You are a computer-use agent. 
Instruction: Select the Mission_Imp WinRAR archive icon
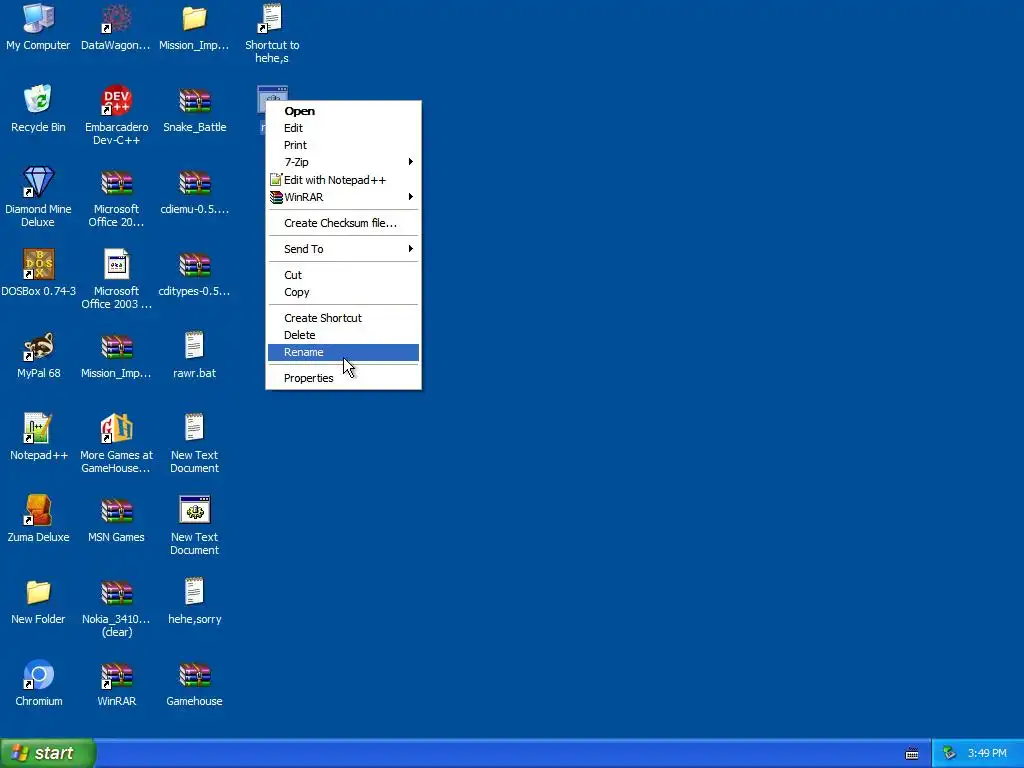point(116,347)
